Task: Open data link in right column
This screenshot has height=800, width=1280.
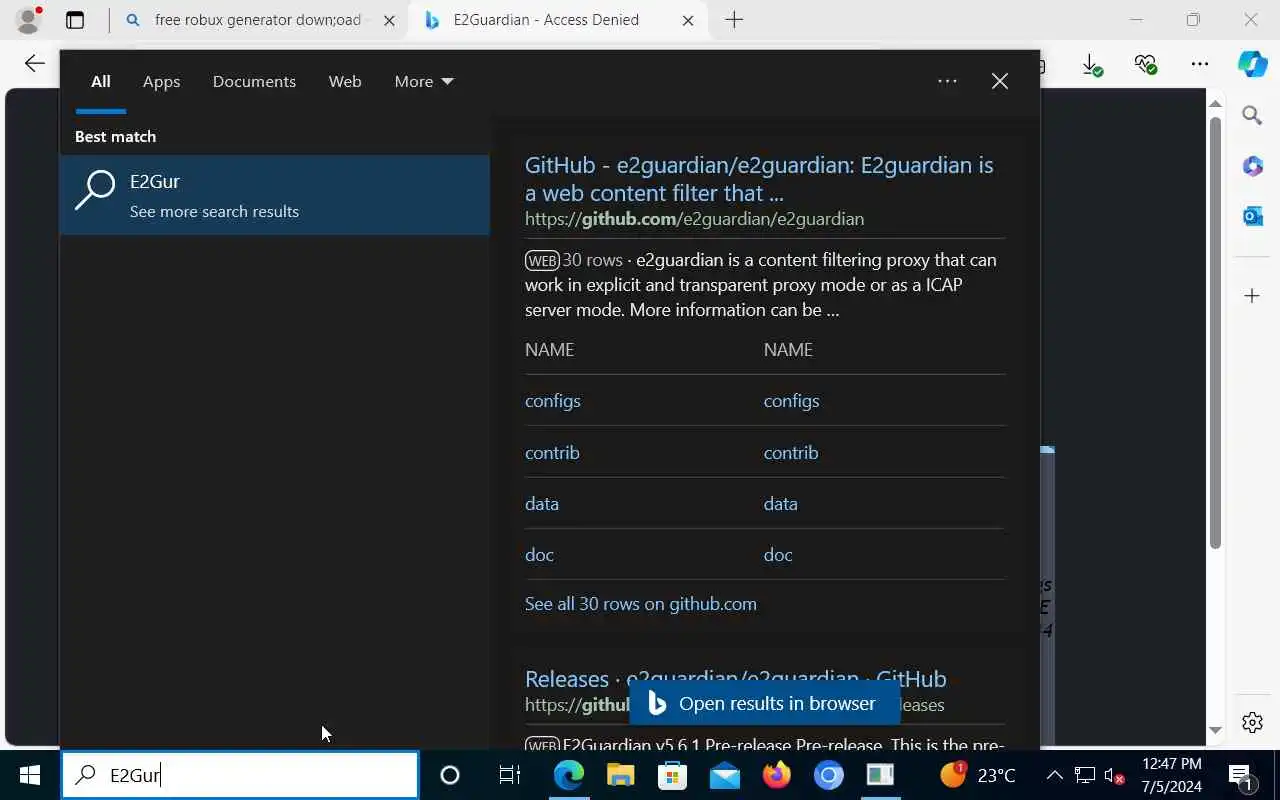Action: tap(781, 504)
